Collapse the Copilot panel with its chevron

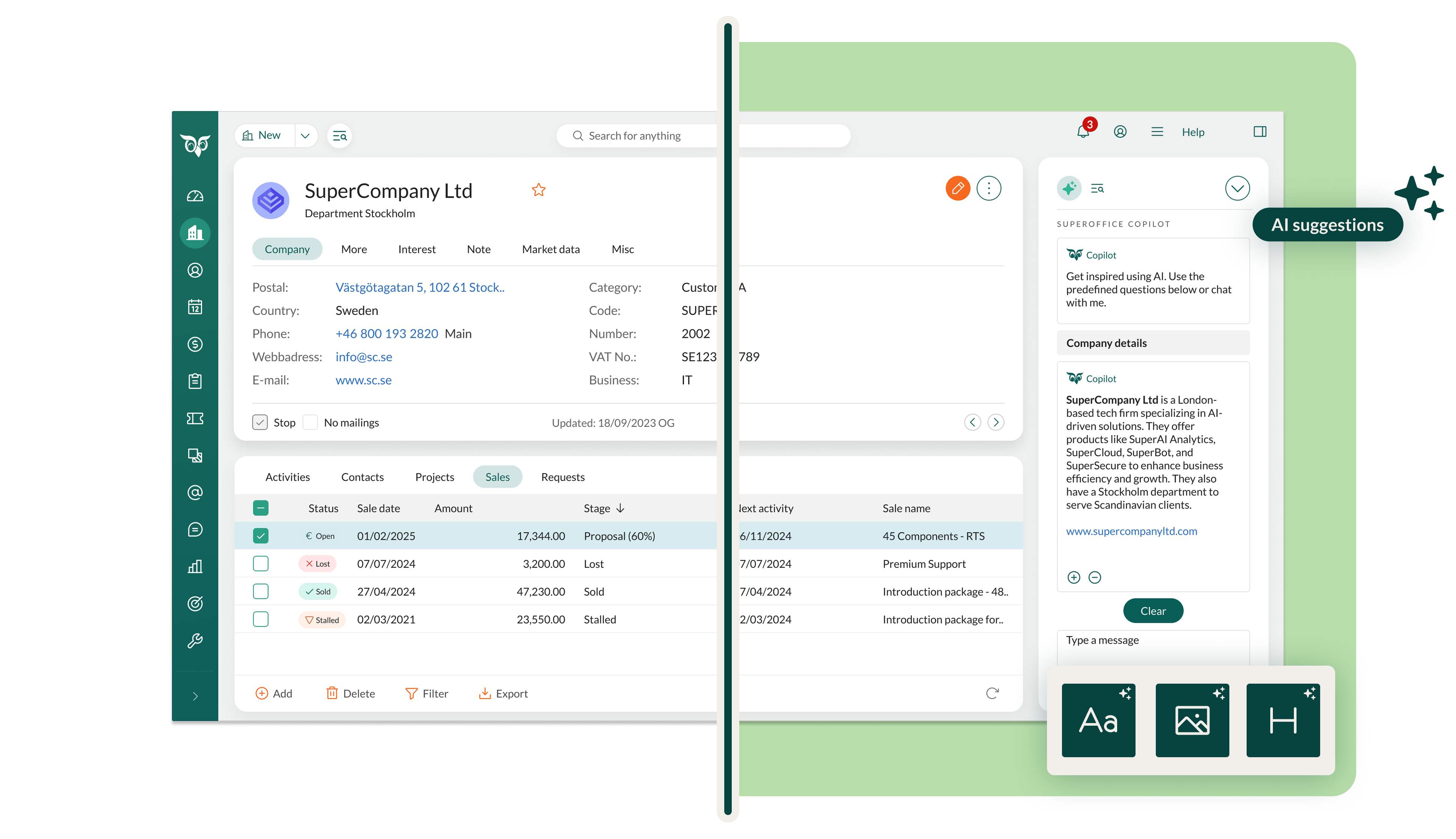pyautogui.click(x=1237, y=188)
